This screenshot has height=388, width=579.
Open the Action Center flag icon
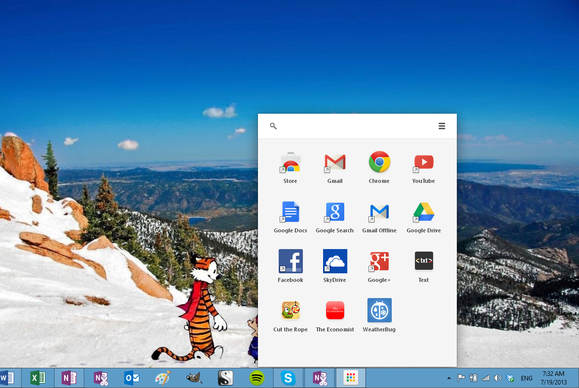461,378
